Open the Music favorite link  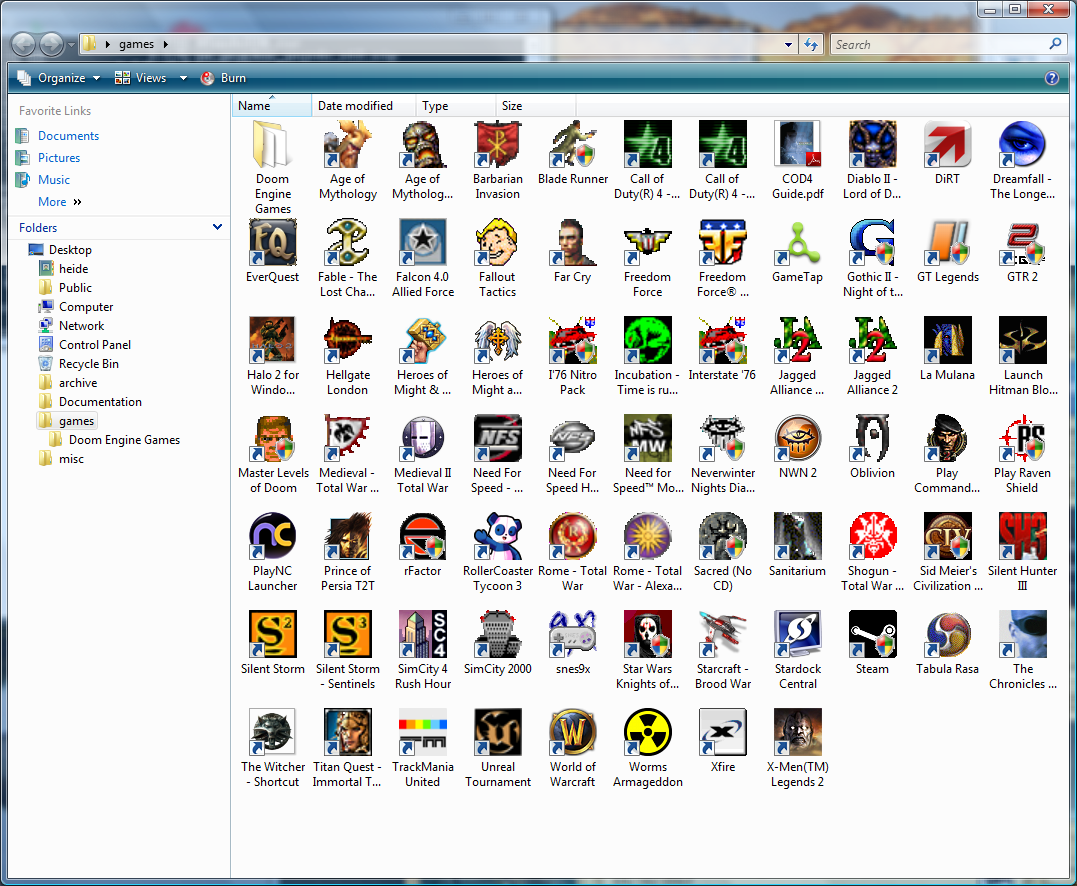tap(54, 180)
